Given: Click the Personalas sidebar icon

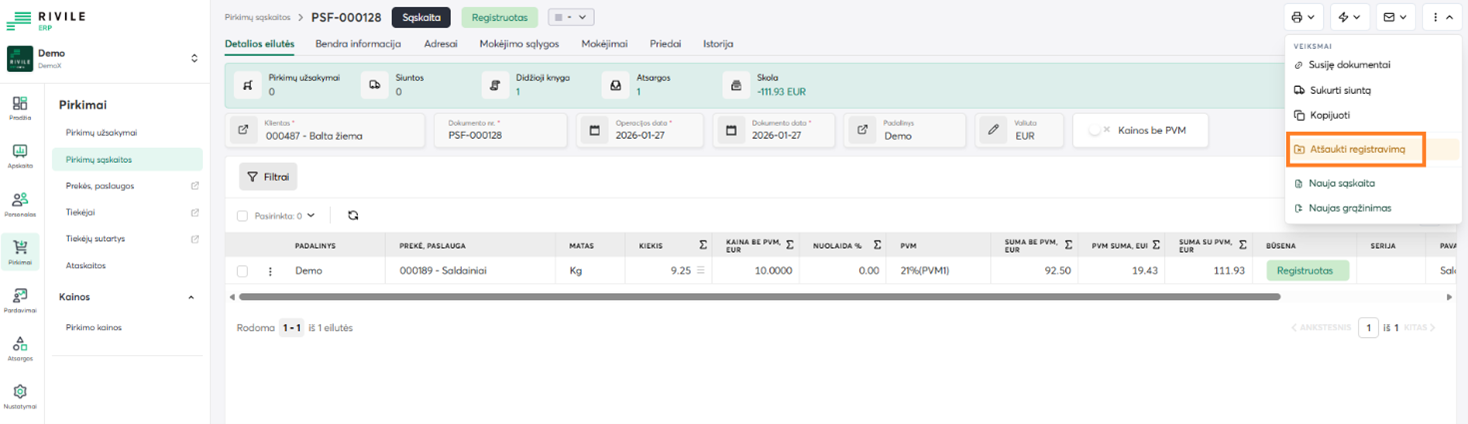Looking at the screenshot, I should [x=20, y=203].
